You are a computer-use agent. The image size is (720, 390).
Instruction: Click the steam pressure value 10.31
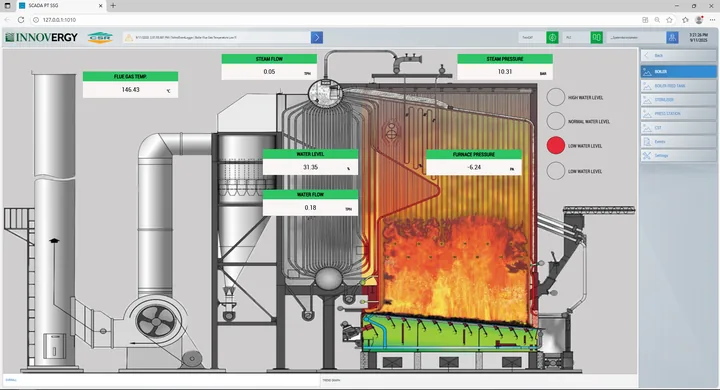505,72
